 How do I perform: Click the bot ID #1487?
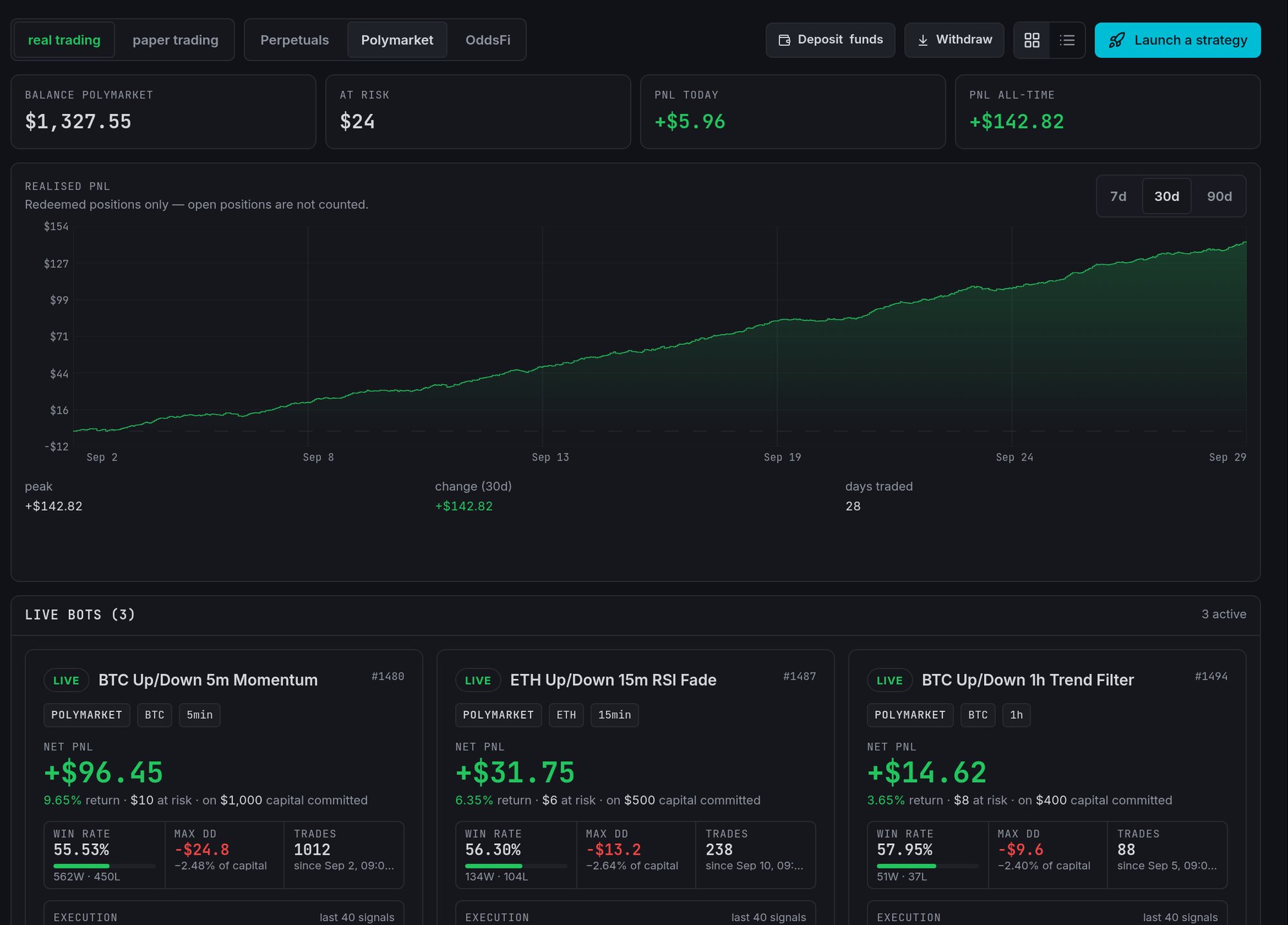click(x=799, y=676)
